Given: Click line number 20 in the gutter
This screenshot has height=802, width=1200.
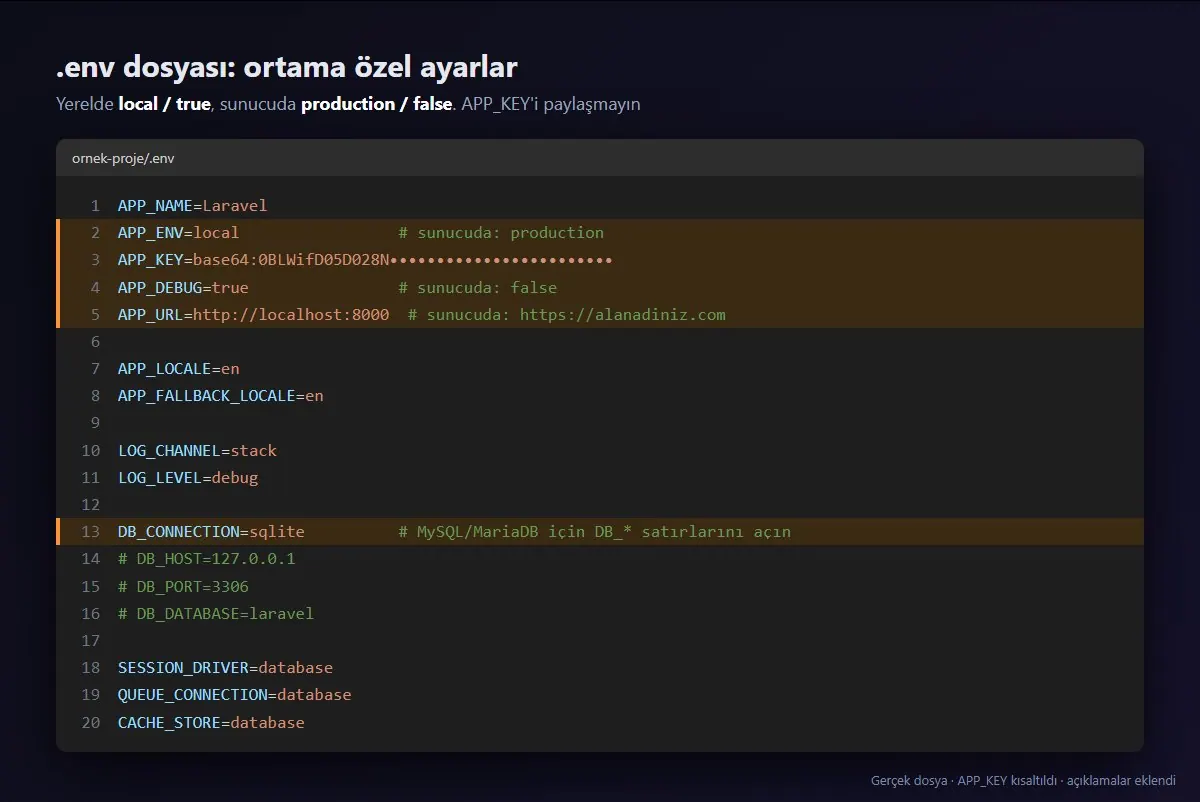Looking at the screenshot, I should [91, 722].
